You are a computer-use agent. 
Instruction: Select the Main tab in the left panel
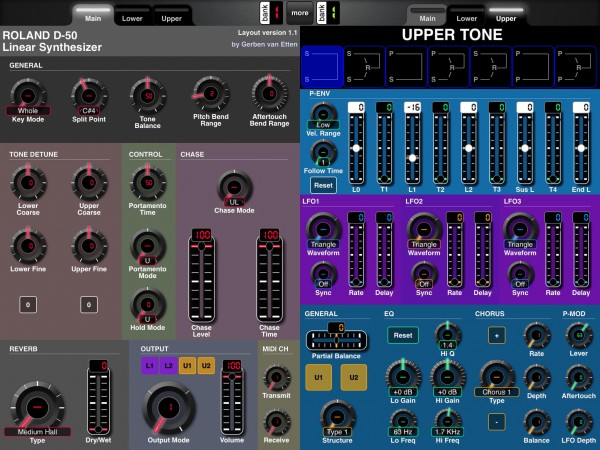pos(93,15)
